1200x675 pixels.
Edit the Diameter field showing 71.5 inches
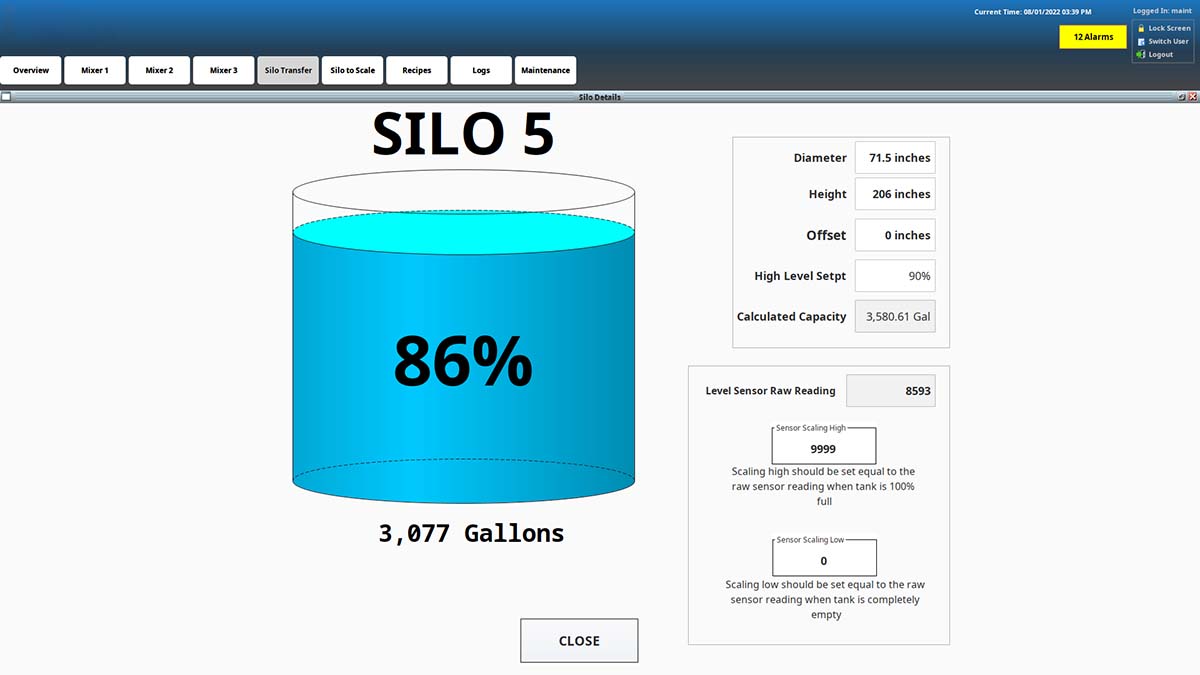coord(895,158)
